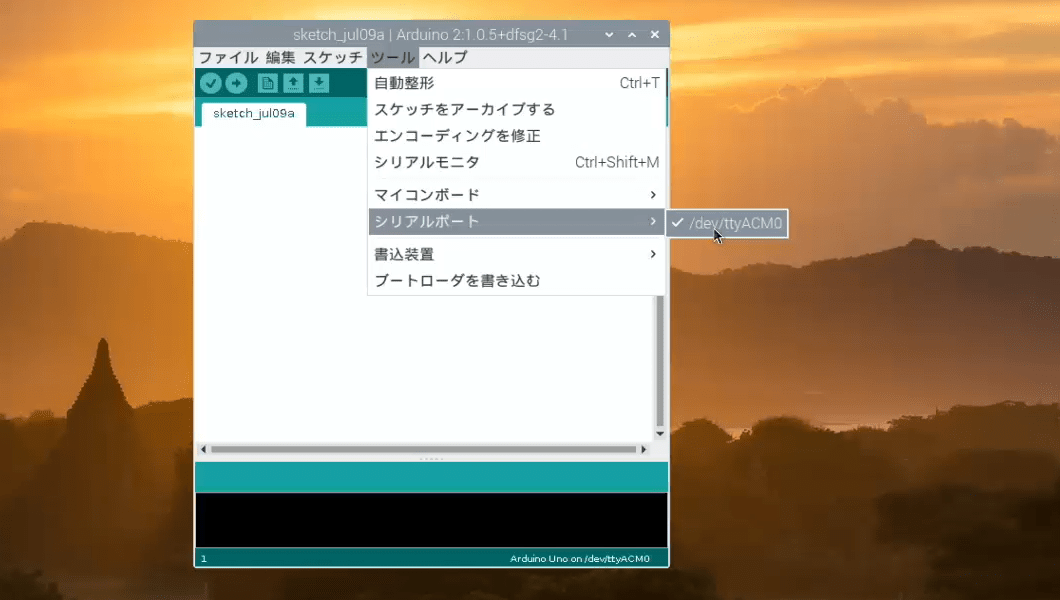The height and width of the screenshot is (600, 1060).
Task: Click the horizontal scrollbar right arrow
Action: click(x=645, y=449)
